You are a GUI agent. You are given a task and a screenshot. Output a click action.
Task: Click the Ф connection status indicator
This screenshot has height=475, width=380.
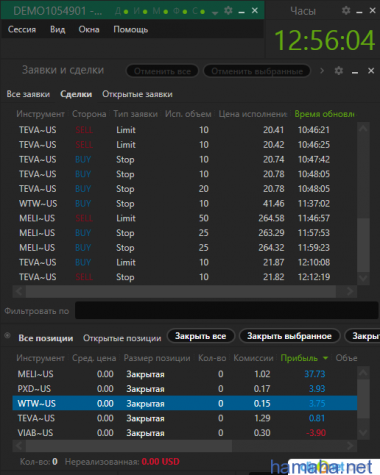tap(180, 11)
